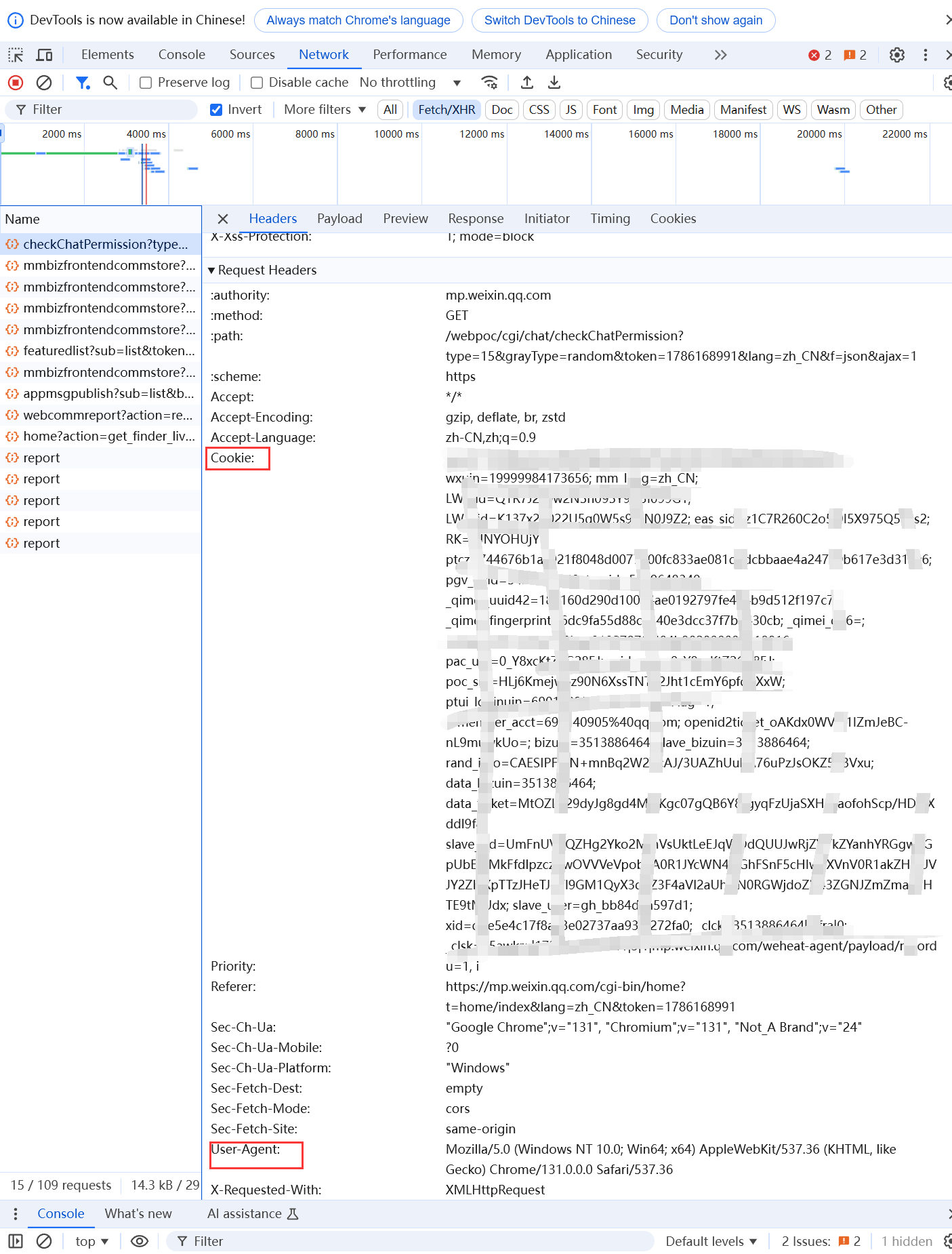Switch to Application panel tab
Image resolution: width=952 pixels, height=1254 pixels.
(579, 55)
